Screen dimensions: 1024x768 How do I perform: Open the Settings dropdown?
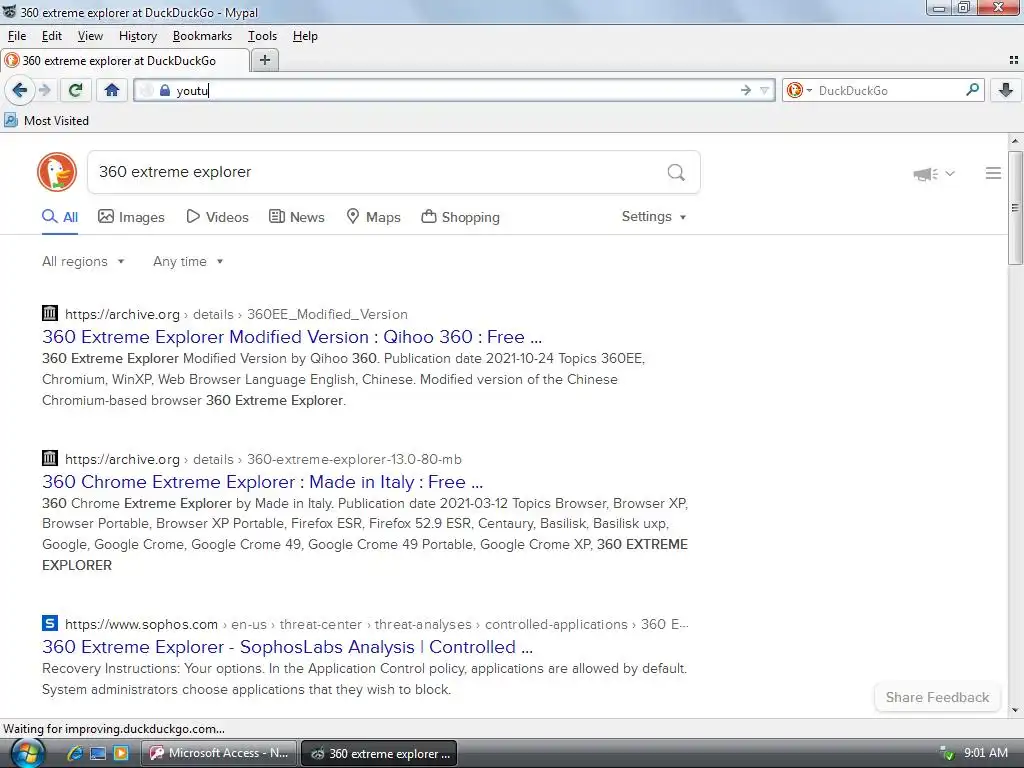(x=654, y=216)
